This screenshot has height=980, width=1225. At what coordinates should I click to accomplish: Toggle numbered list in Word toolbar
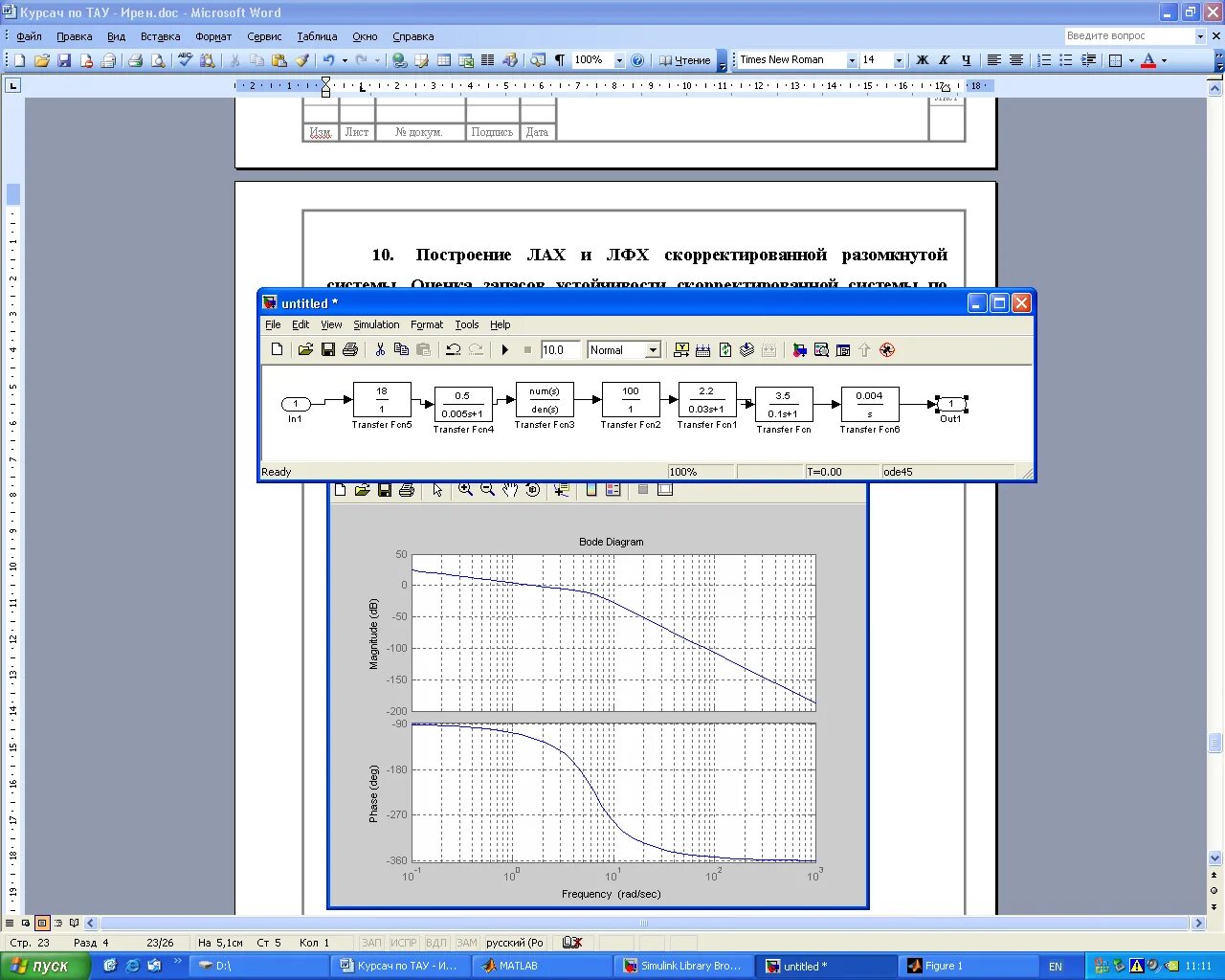(x=1044, y=60)
